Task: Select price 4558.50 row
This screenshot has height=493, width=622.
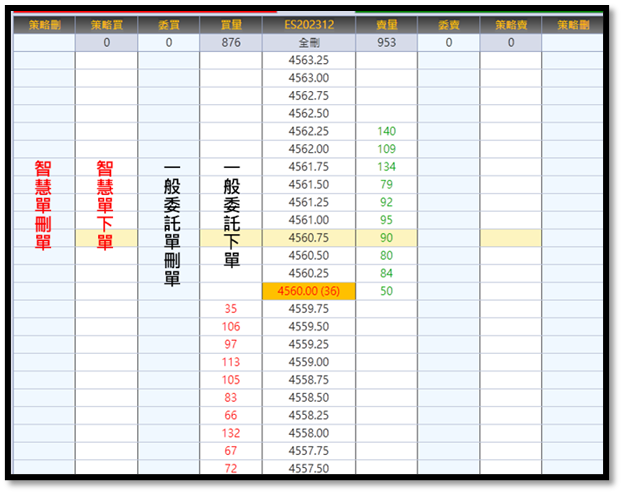Action: coord(309,397)
